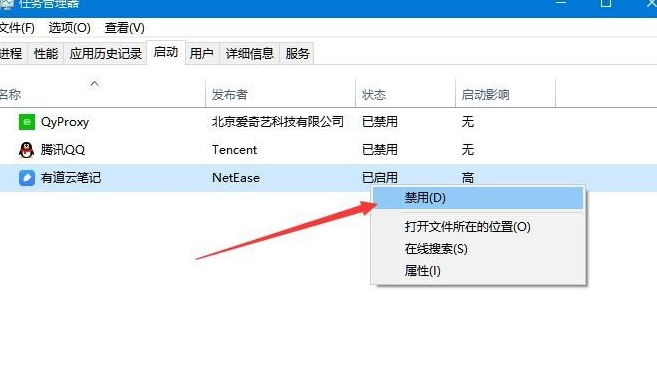Click the Tencent QQ penguin icon
Image resolution: width=657 pixels, height=386 pixels.
(x=26, y=150)
